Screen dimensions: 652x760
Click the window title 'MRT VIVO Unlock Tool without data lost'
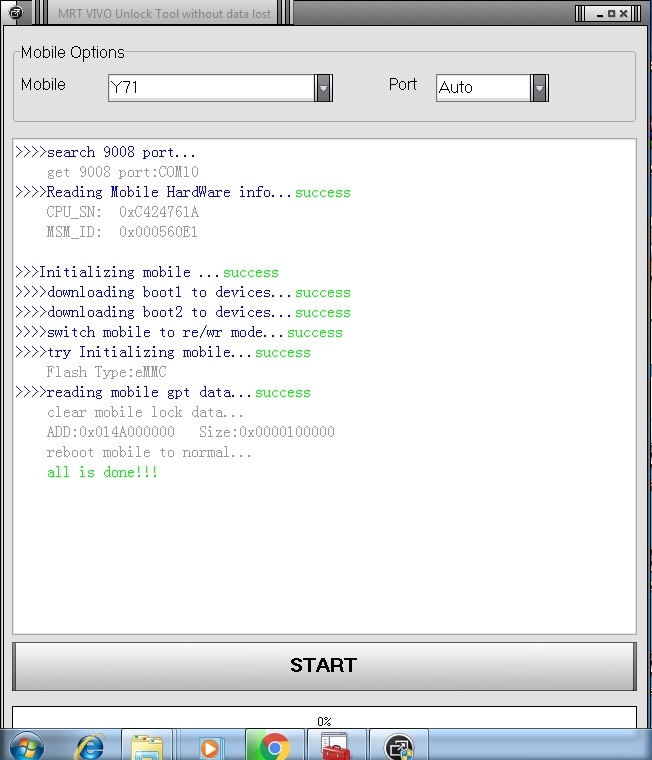164,14
